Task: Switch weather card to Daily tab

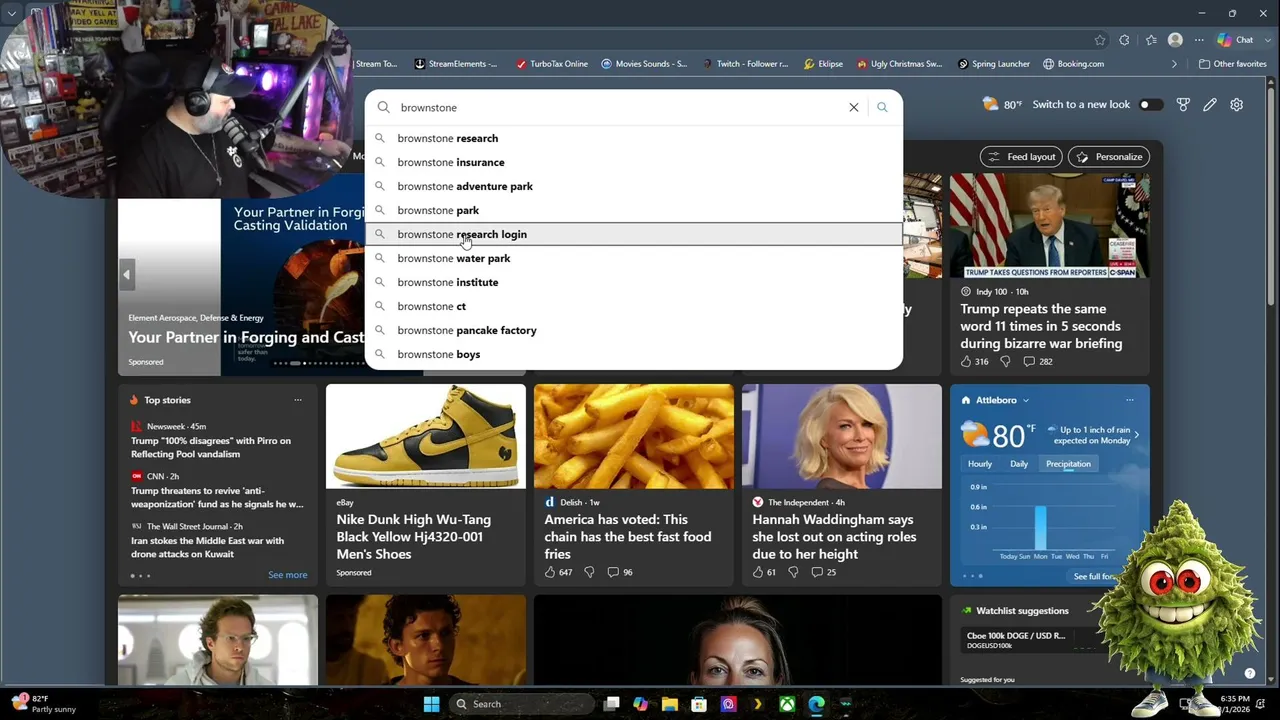Action: click(x=1019, y=464)
